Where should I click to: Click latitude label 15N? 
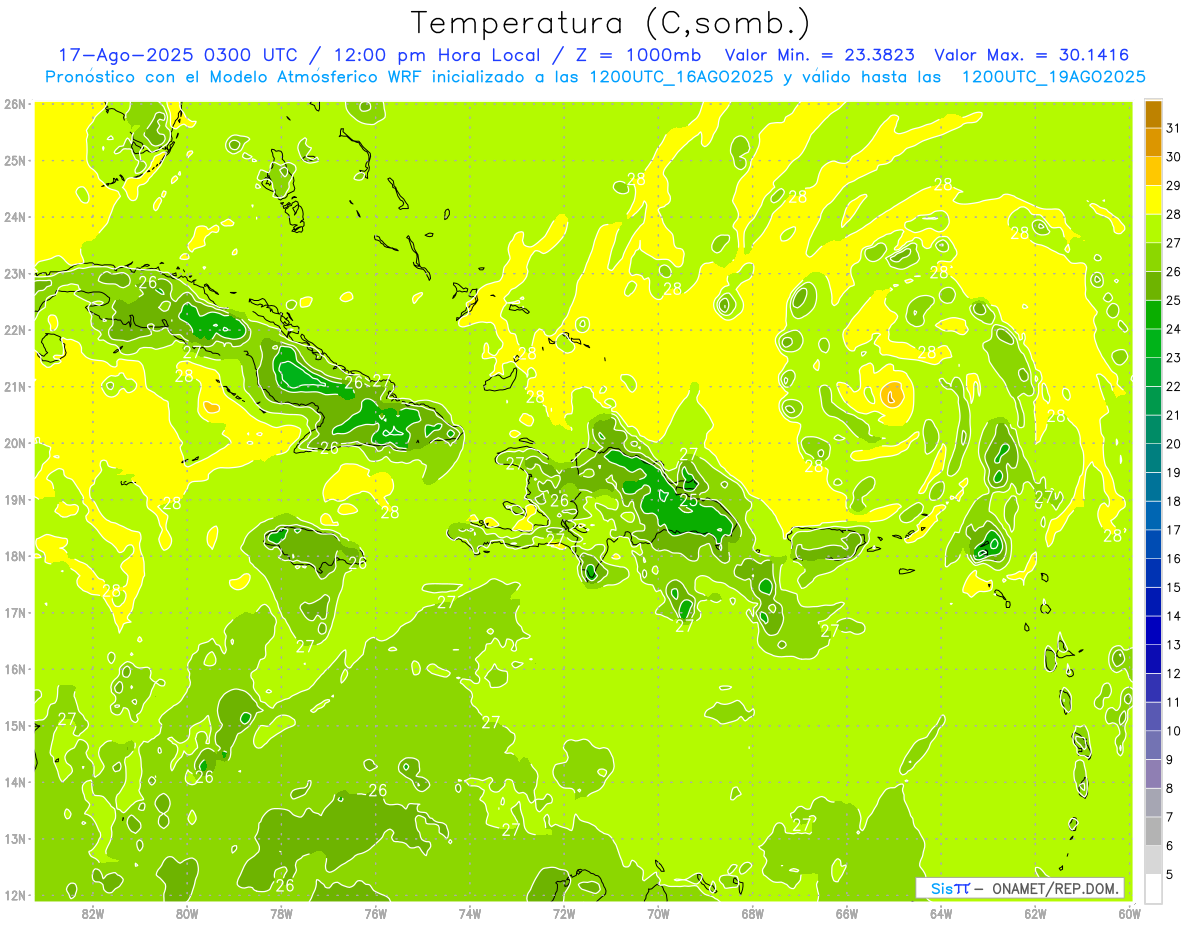point(15,725)
